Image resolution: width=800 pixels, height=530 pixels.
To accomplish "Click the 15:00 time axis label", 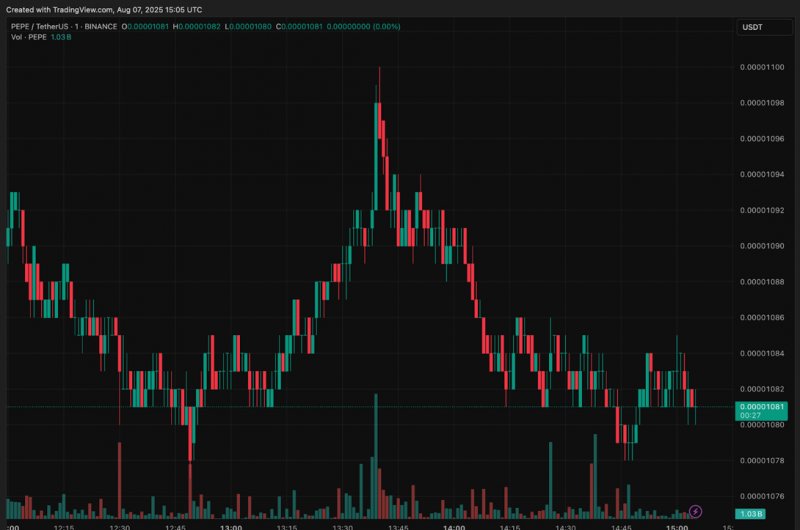I will click(x=677, y=527).
